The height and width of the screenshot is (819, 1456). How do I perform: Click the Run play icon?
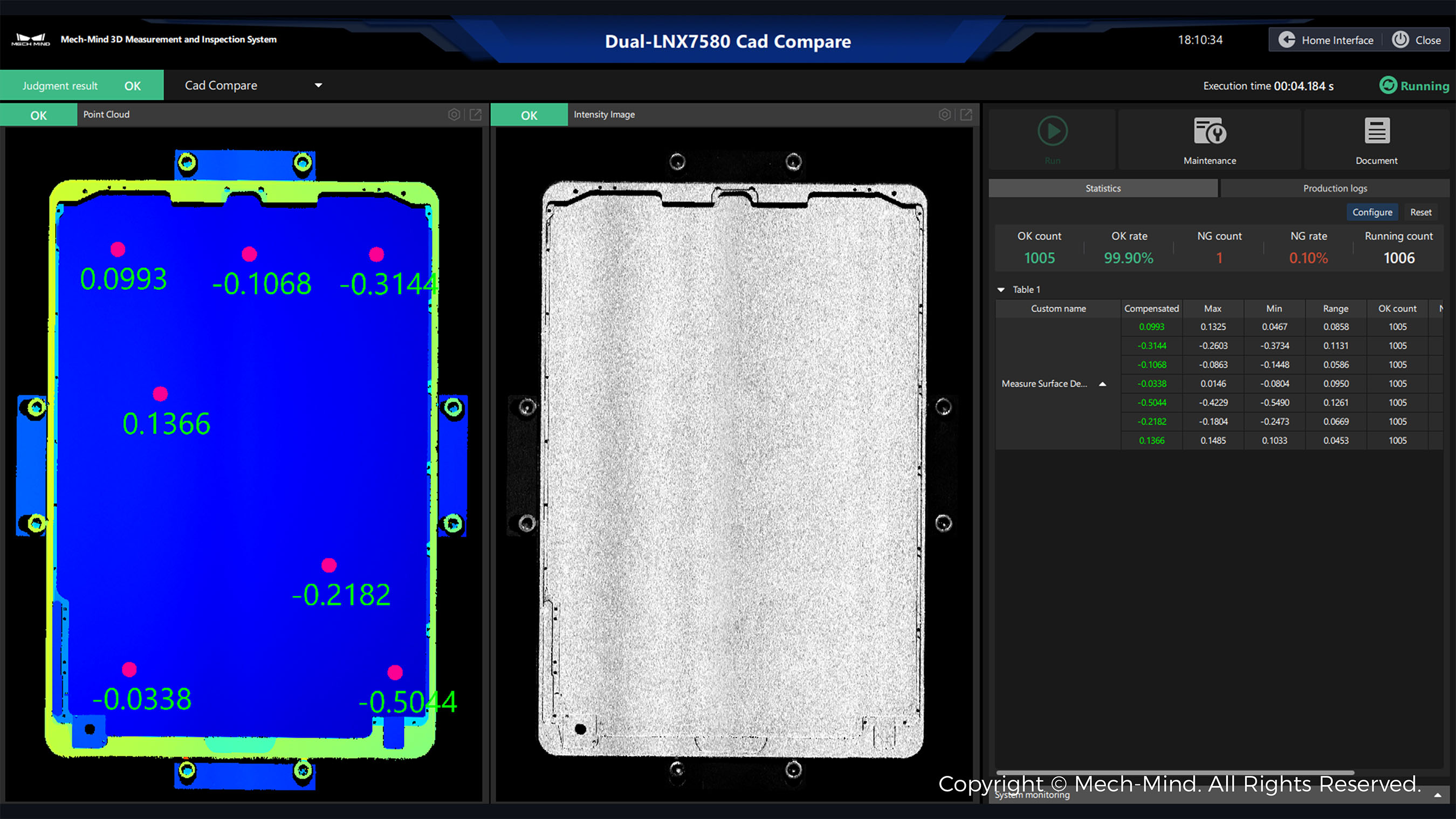1053,131
